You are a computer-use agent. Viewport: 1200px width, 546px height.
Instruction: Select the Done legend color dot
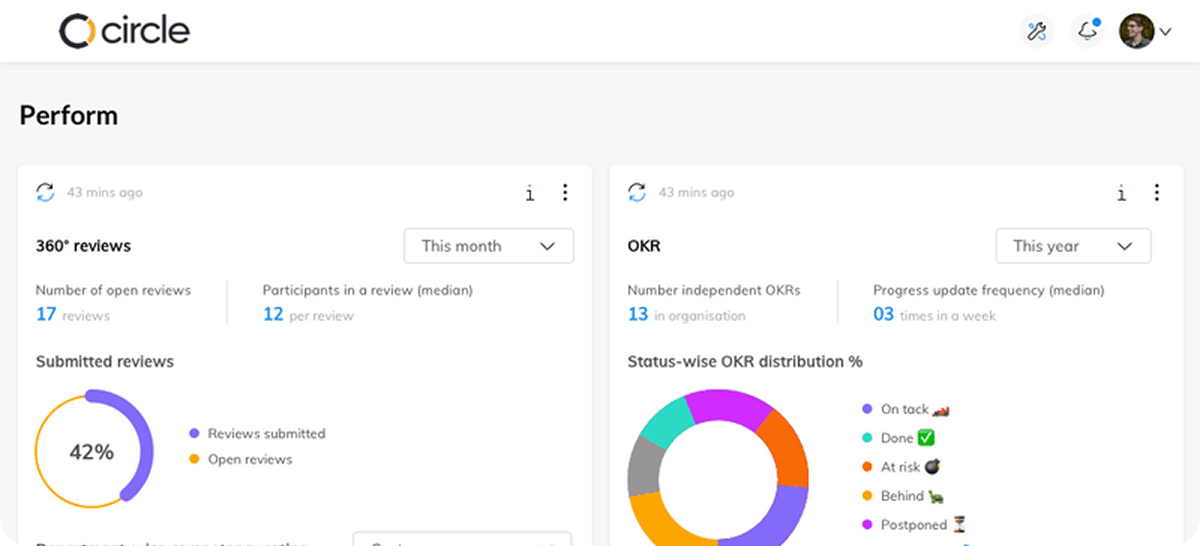pos(867,438)
